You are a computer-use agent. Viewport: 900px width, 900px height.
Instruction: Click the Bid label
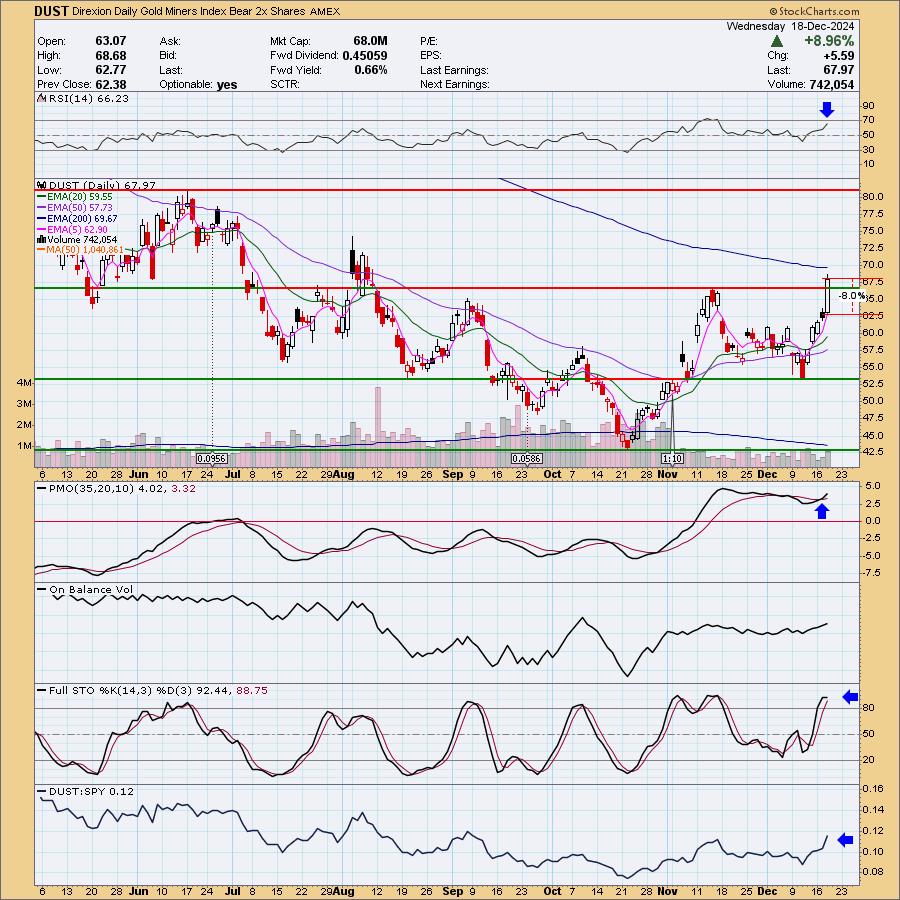pyautogui.click(x=169, y=56)
